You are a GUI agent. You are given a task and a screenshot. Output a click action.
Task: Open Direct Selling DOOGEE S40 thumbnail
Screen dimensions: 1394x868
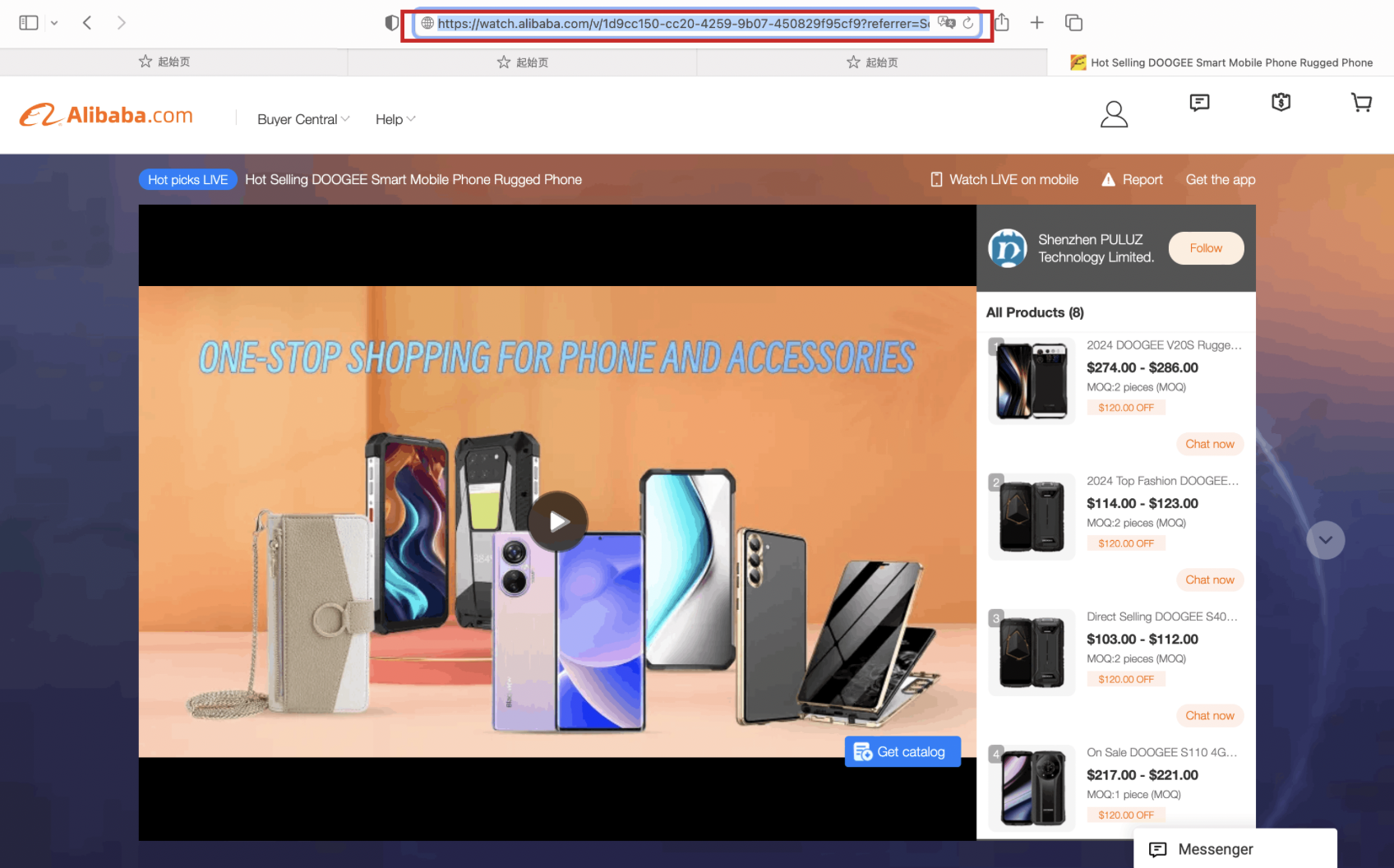(x=1032, y=652)
